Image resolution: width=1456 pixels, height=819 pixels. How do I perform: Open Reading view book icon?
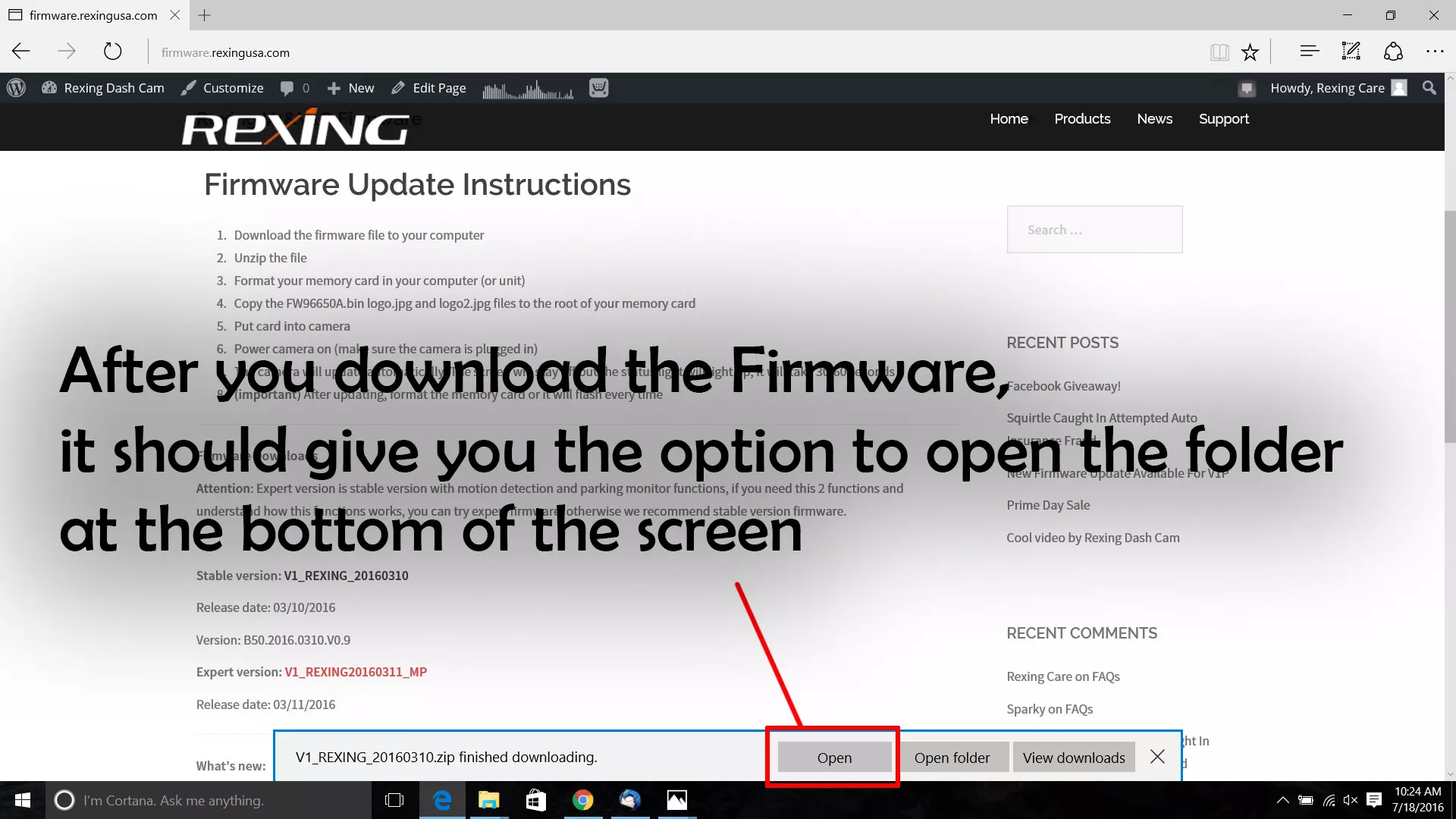[1219, 52]
